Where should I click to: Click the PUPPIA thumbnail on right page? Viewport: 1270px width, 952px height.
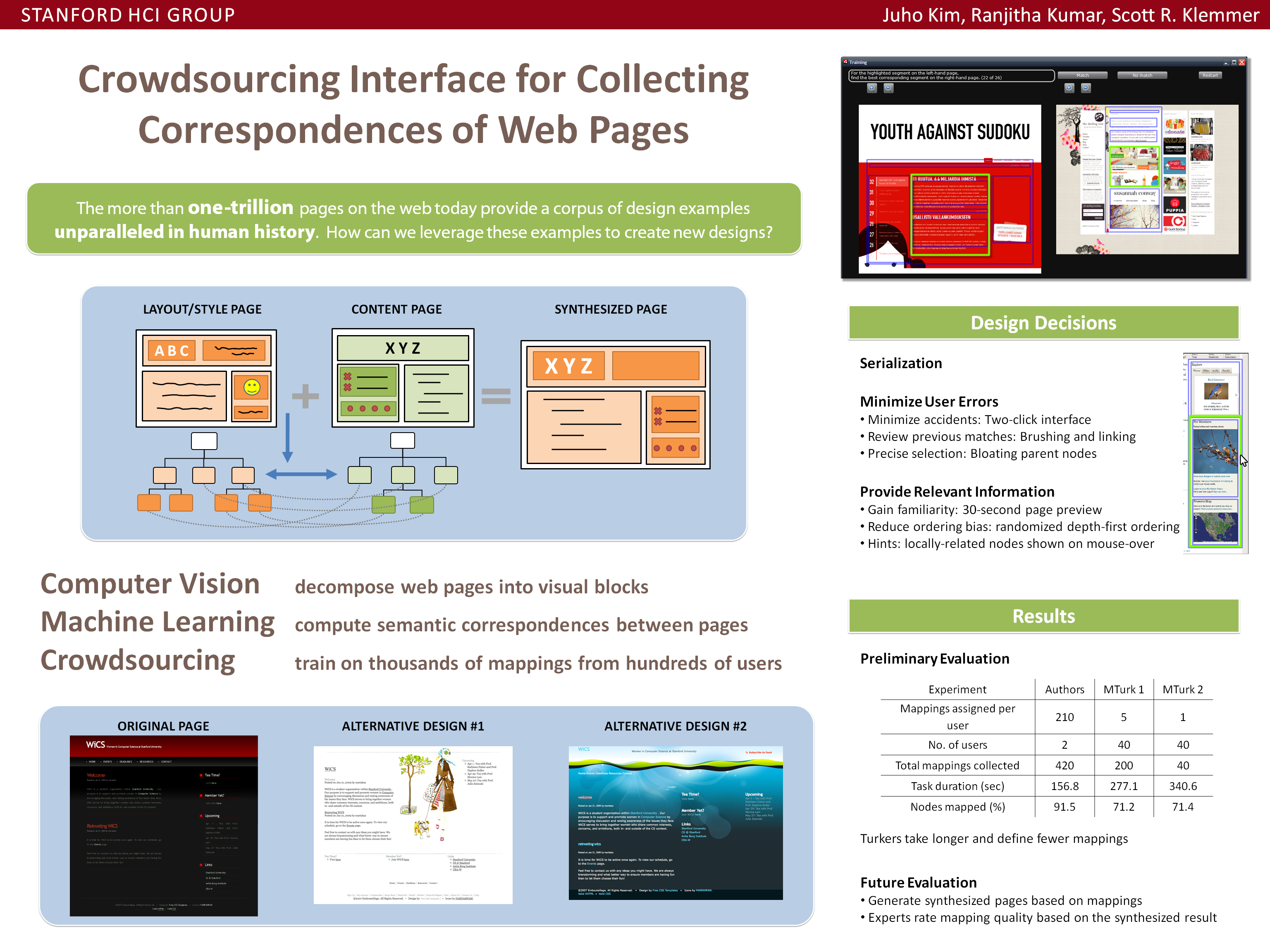tap(1175, 205)
